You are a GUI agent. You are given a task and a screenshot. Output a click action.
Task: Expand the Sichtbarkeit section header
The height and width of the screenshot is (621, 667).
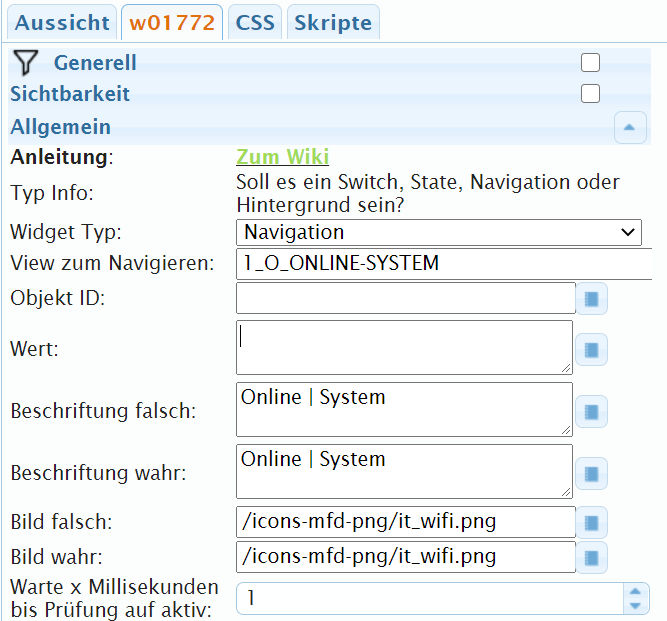[70, 95]
